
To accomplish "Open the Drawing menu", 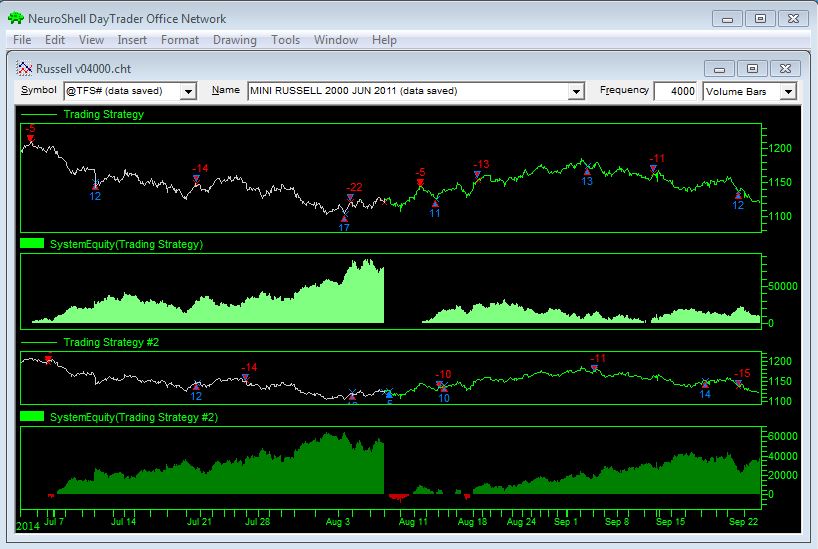I will point(235,40).
